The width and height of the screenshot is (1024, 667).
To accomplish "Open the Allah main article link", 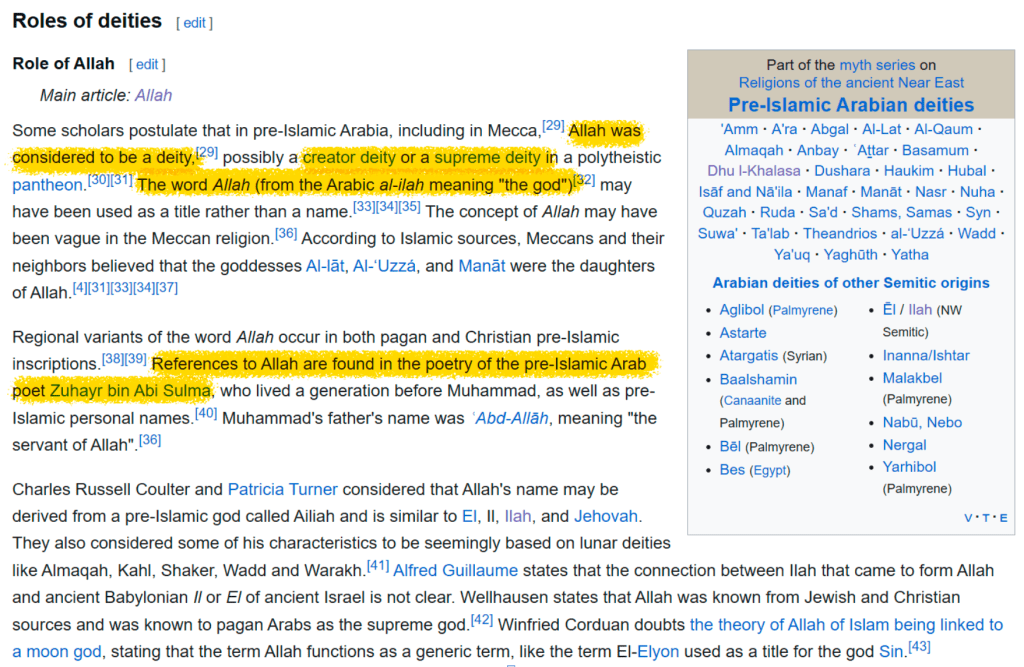I will click(x=153, y=95).
